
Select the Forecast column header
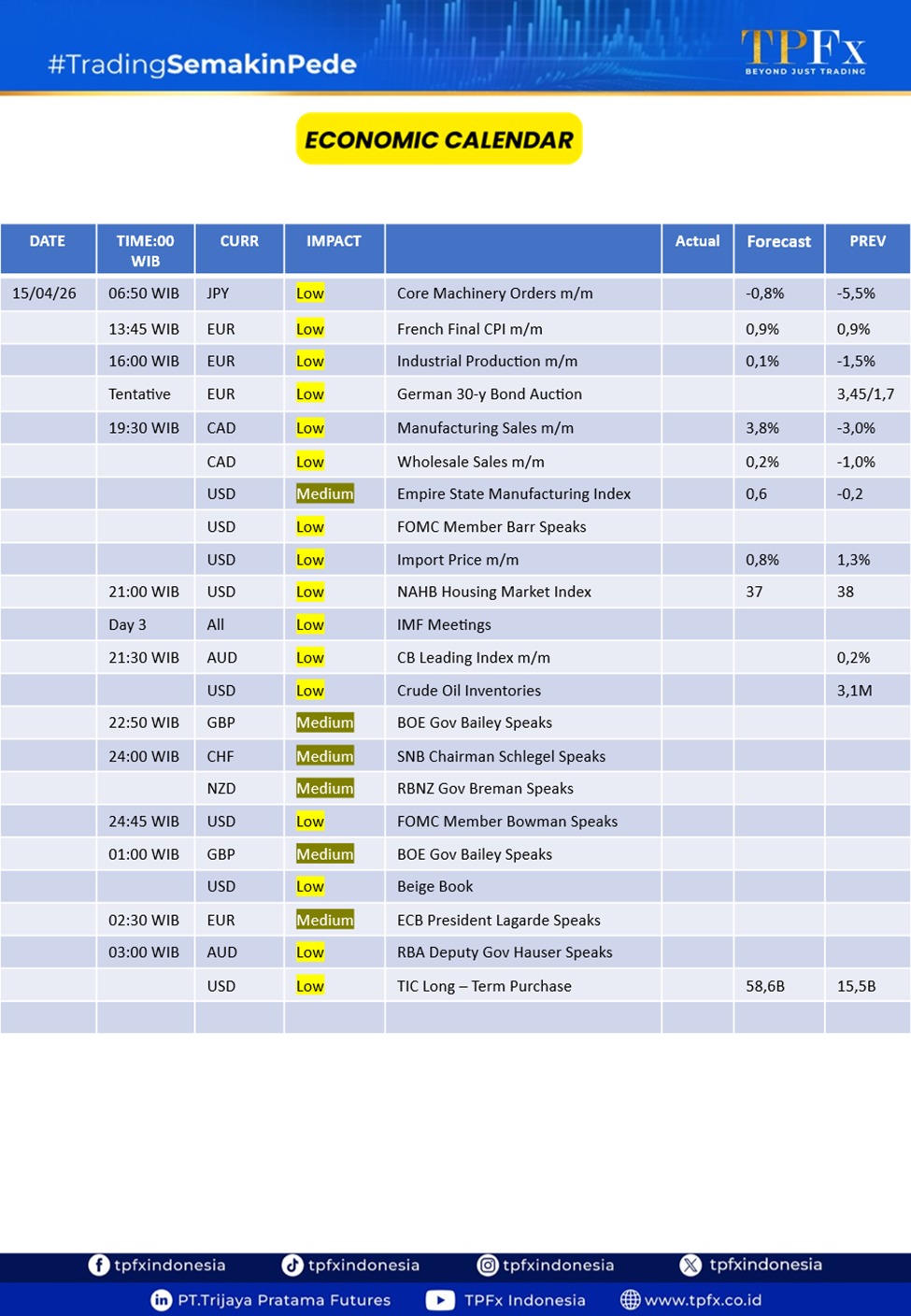click(778, 241)
